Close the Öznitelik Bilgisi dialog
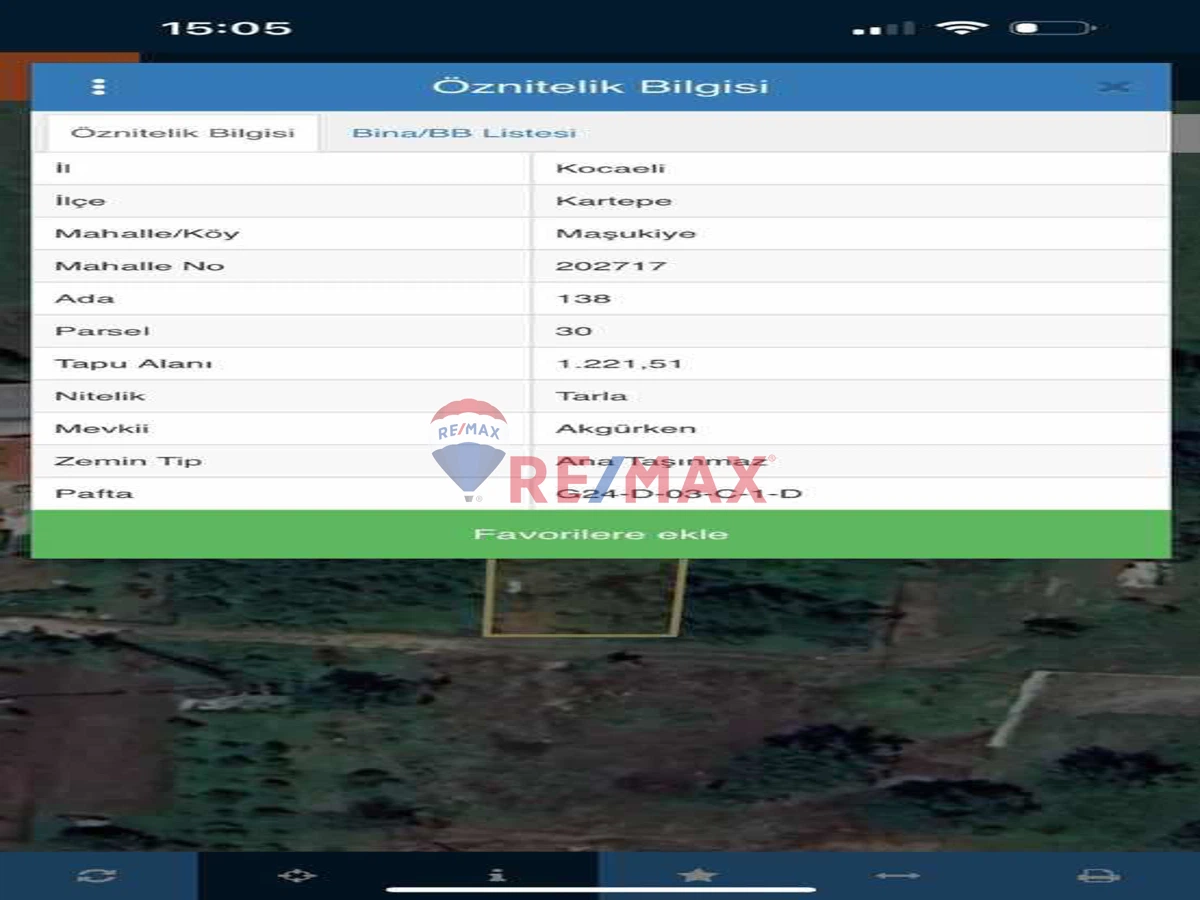 [x=1113, y=87]
